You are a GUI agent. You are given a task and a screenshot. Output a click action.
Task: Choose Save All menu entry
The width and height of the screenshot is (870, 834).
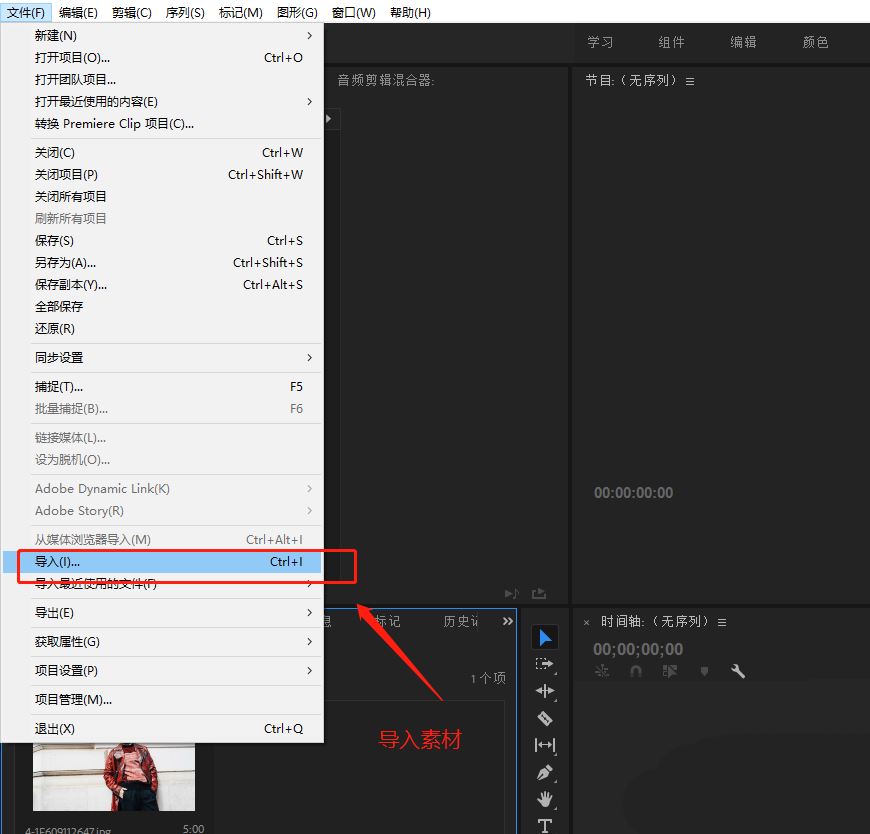click(162, 307)
